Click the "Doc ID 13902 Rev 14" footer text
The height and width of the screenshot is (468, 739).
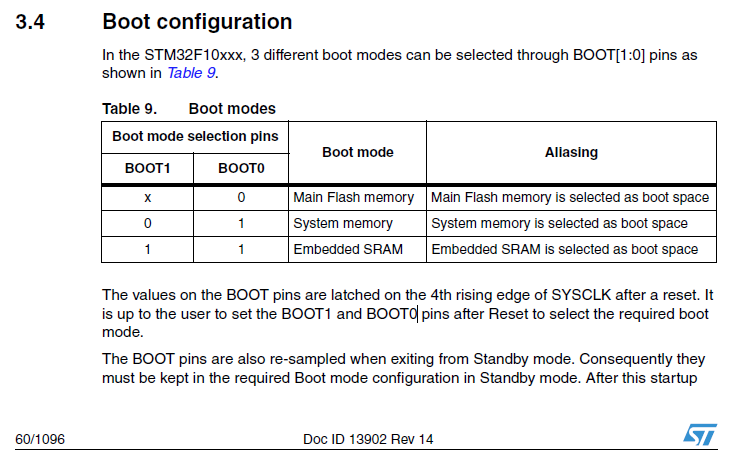(x=368, y=440)
